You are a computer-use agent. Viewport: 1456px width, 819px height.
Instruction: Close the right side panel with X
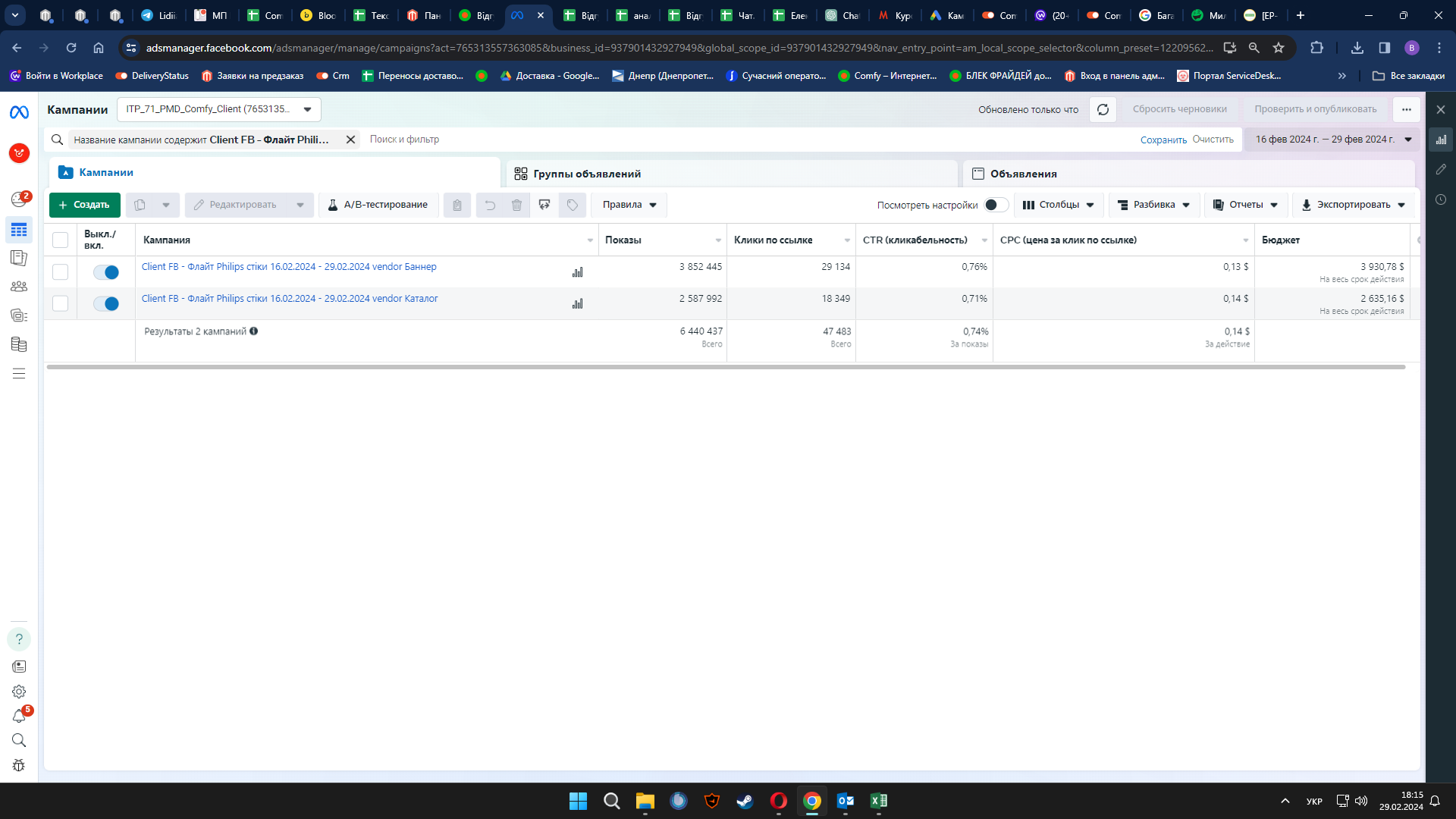point(1441,110)
